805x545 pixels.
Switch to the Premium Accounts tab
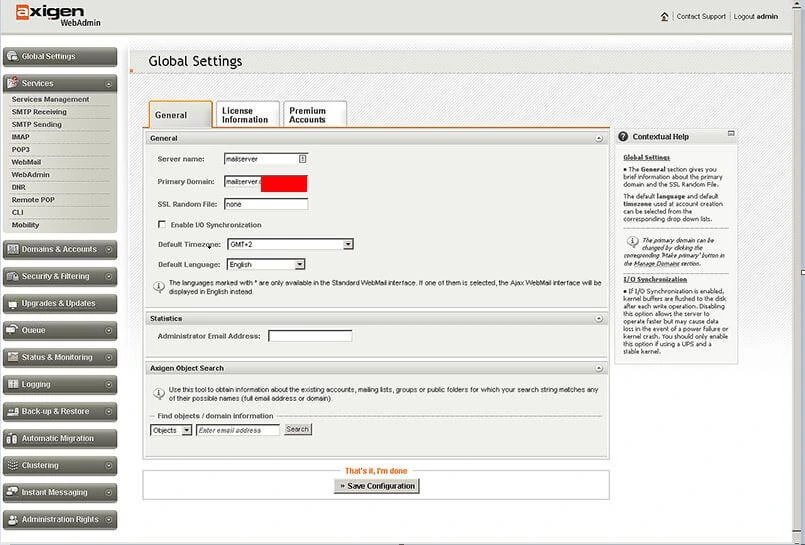click(x=315, y=114)
